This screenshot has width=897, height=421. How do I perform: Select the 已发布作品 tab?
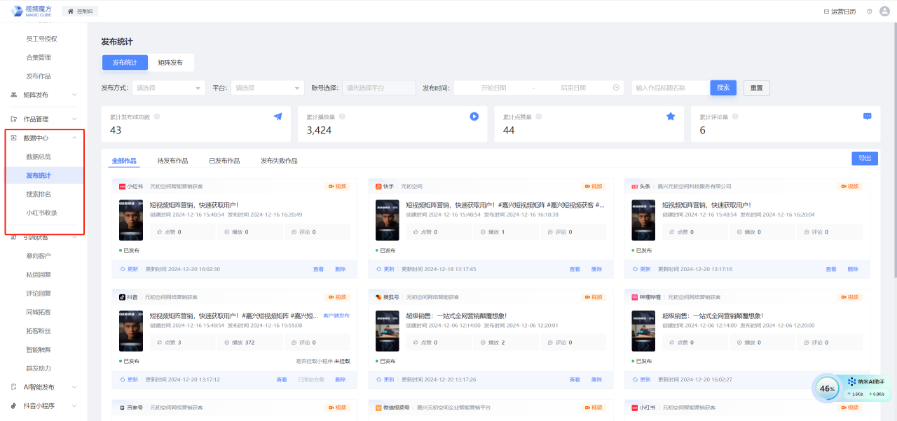(x=224, y=161)
